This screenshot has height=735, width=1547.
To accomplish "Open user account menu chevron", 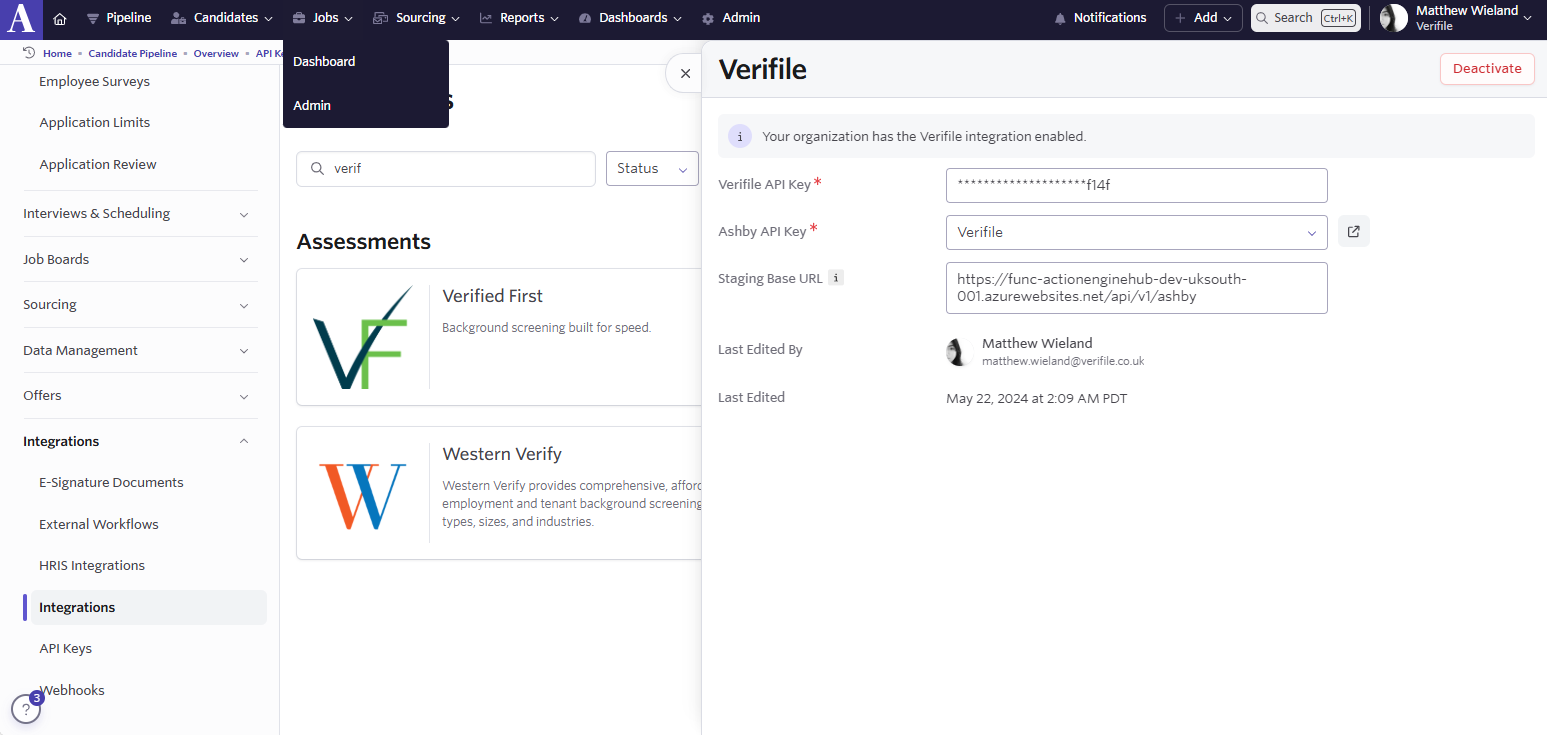I will click(1527, 18).
